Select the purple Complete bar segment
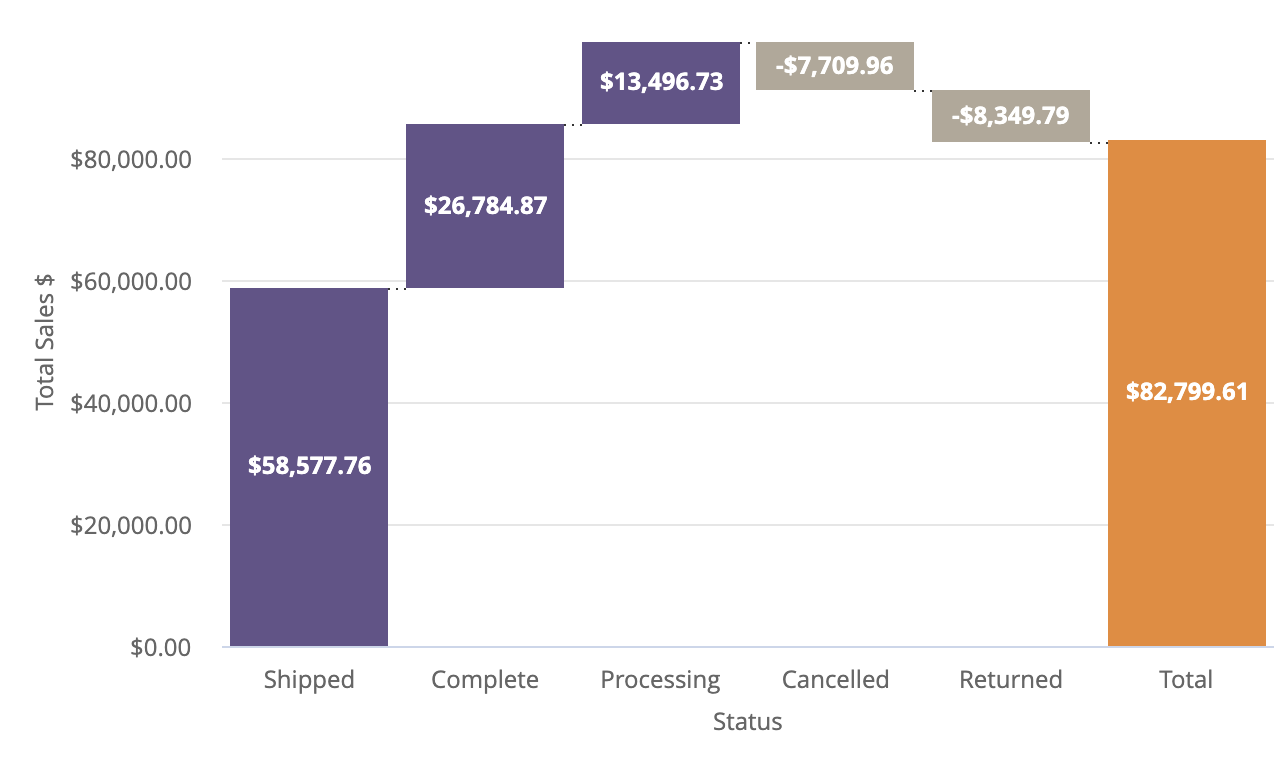Viewport: 1288px width, 760px height. pos(485,250)
